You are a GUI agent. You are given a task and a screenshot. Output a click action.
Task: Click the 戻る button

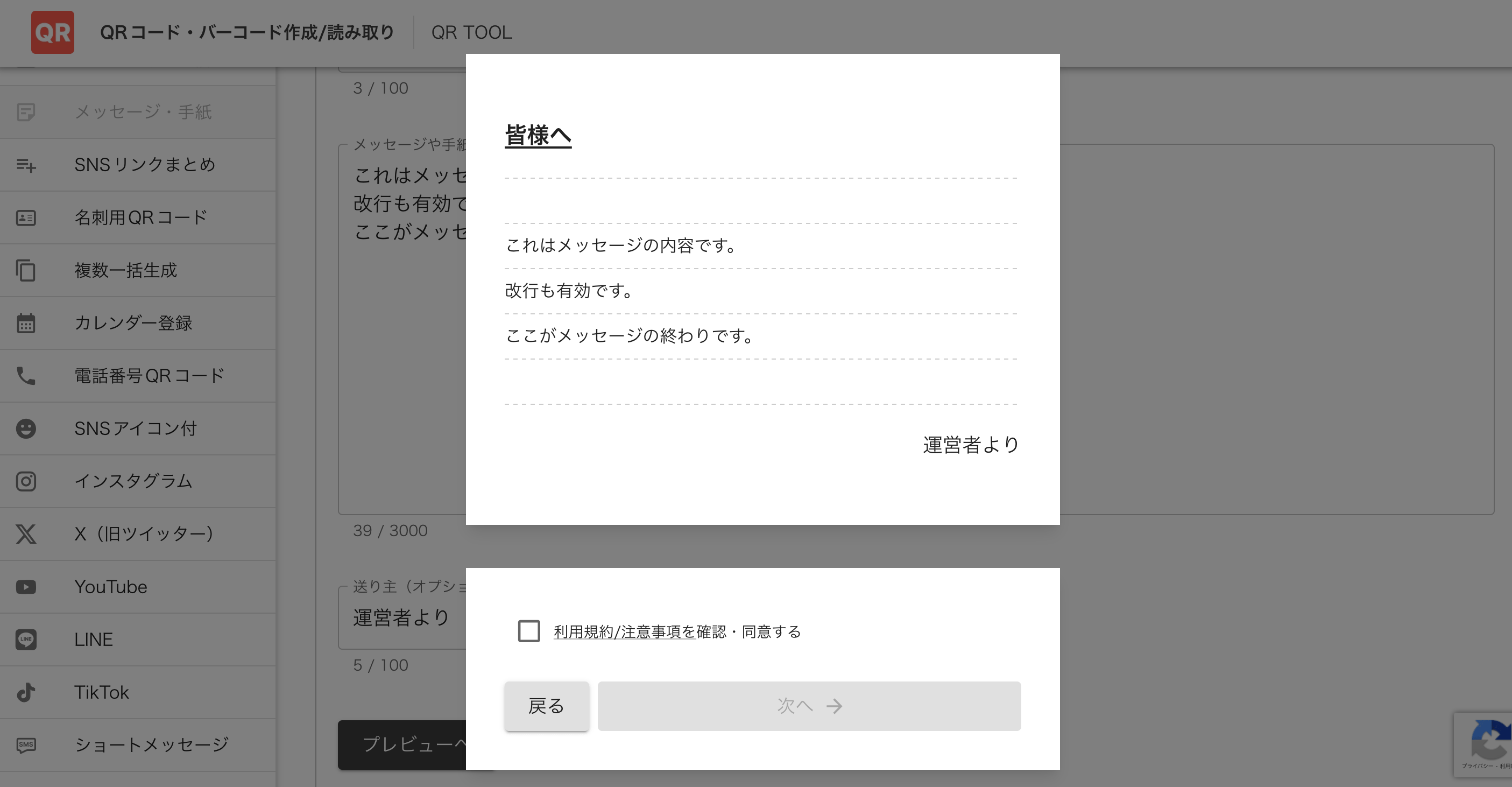tap(546, 706)
